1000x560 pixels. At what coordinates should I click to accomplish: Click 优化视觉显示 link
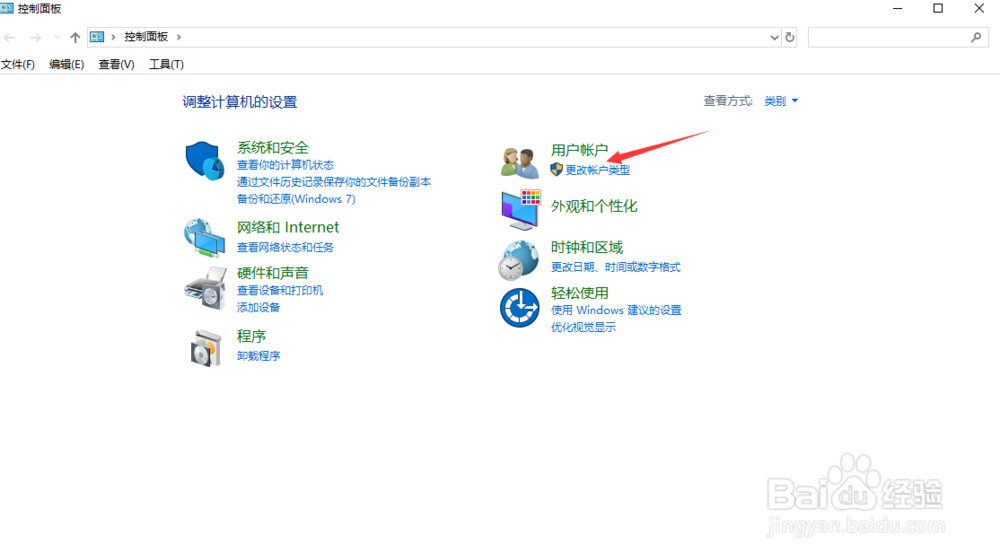coord(584,327)
